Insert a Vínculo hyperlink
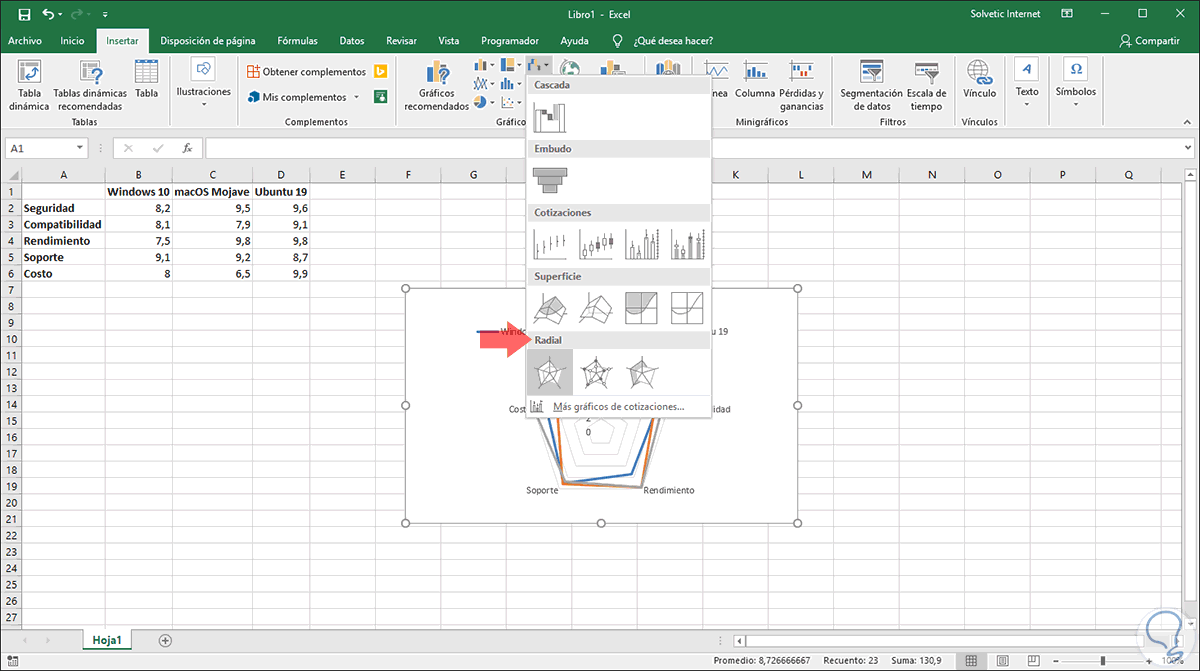This screenshot has width=1200, height=671. tap(979, 80)
